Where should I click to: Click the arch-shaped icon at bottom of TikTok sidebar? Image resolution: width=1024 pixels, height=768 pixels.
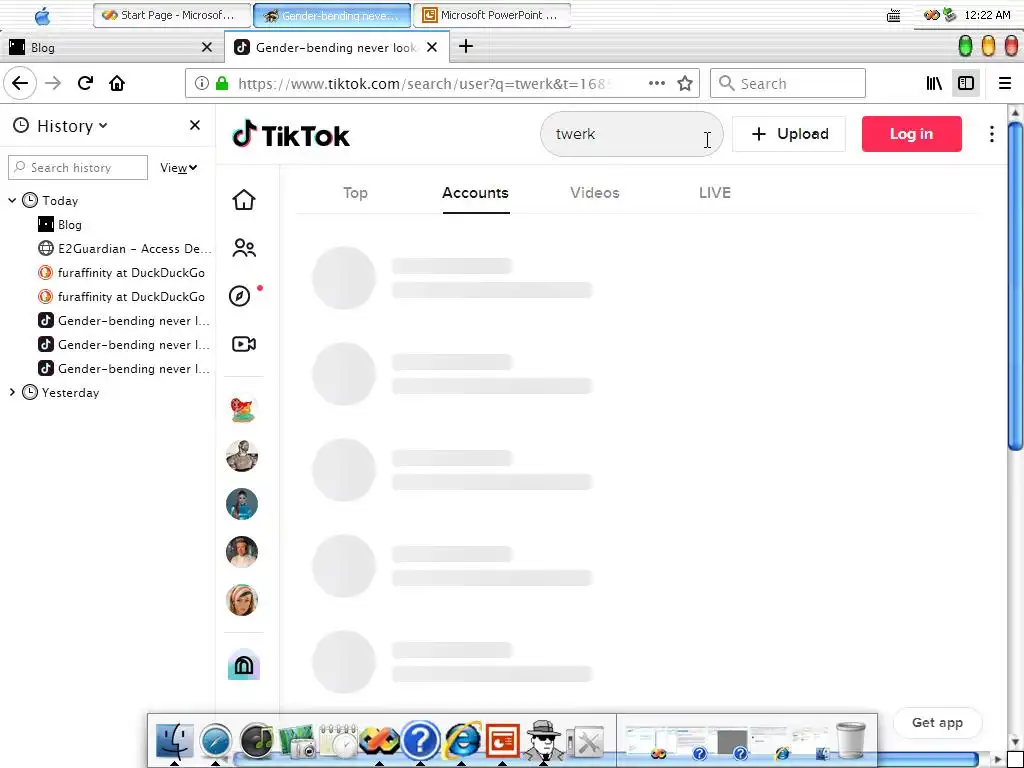tap(244, 665)
